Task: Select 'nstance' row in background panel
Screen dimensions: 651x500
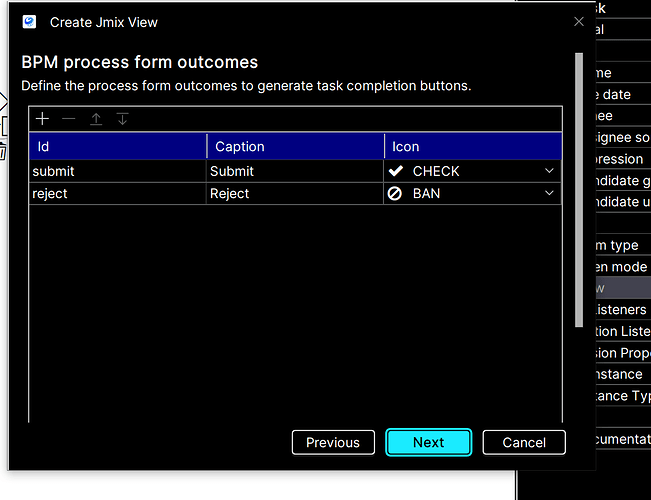Action: tap(623, 374)
